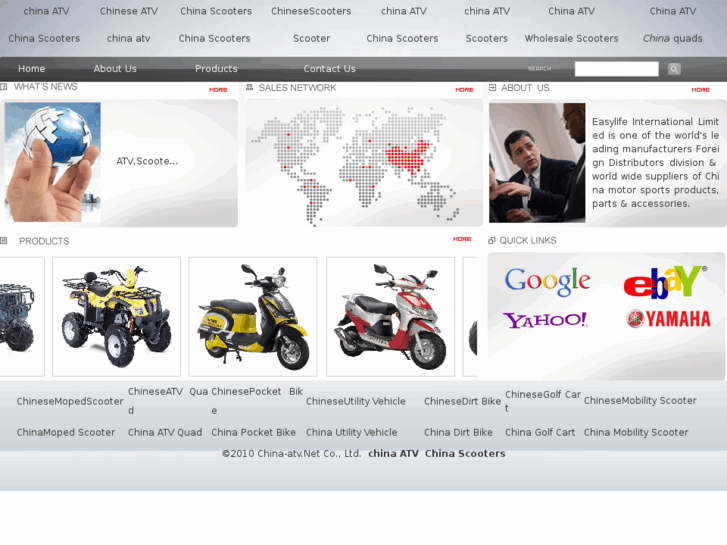Click More link in About Us section
This screenshot has height=545, width=727.
click(700, 90)
